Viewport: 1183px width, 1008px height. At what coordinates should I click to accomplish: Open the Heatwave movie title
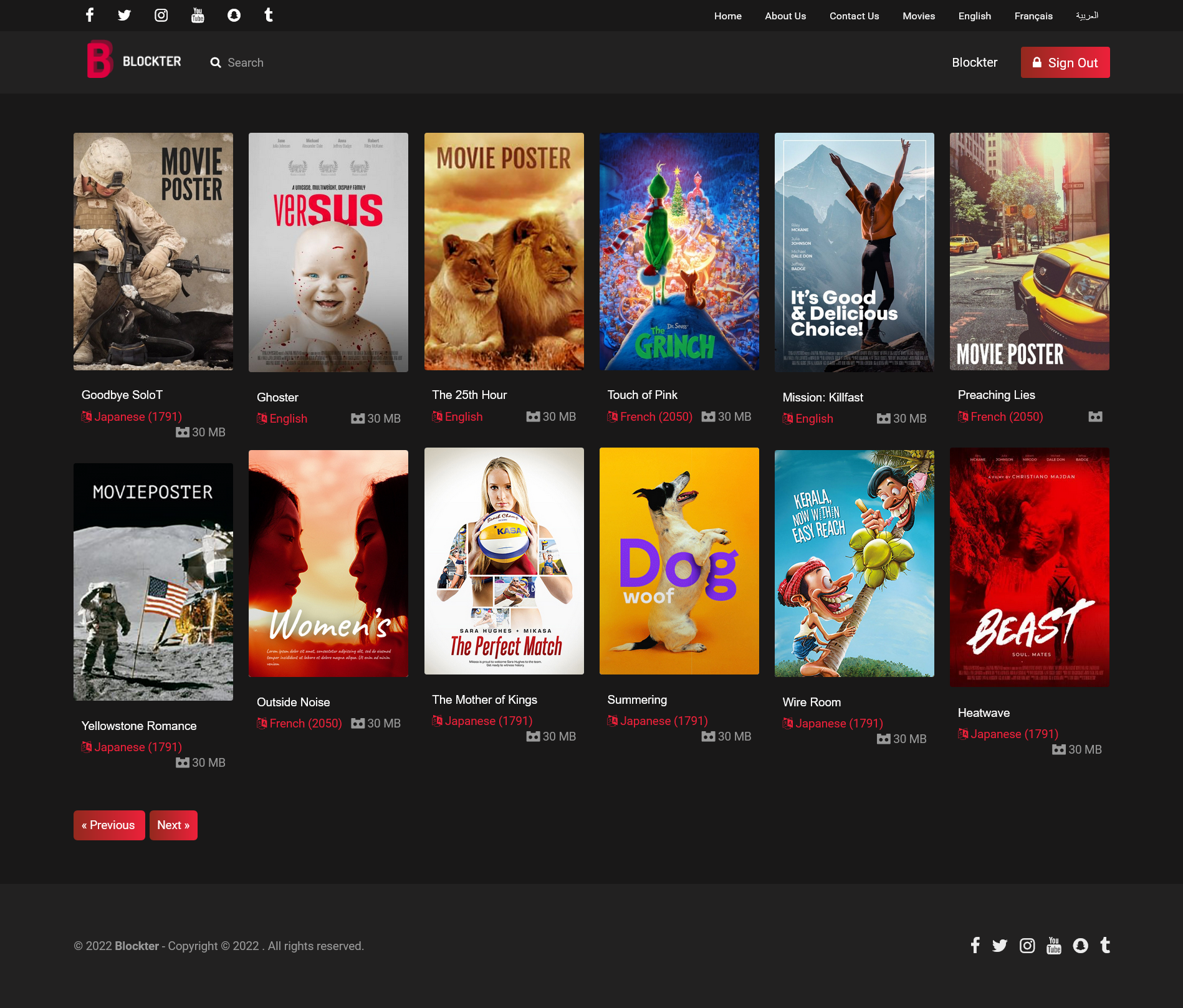[984, 713]
